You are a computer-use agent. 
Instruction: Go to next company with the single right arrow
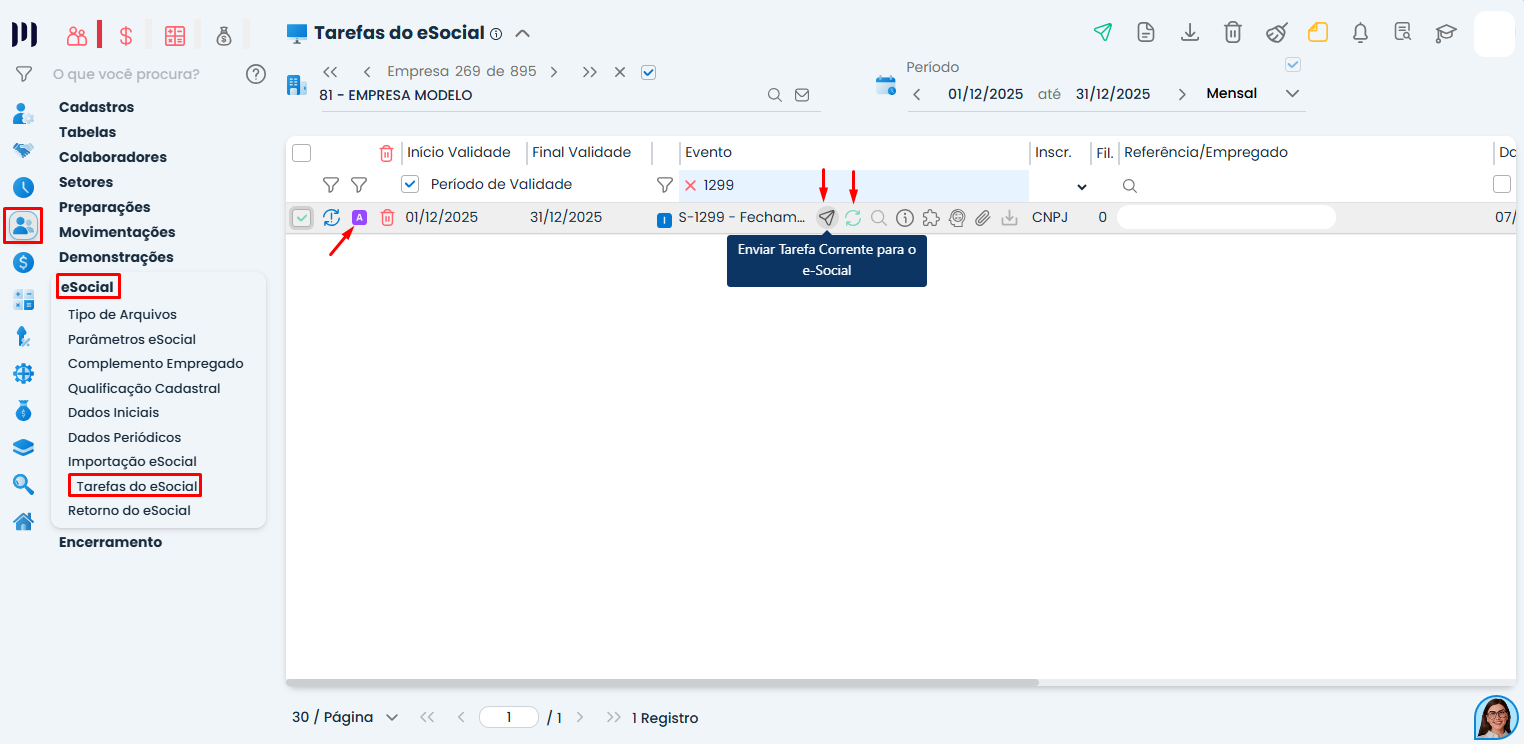point(554,72)
